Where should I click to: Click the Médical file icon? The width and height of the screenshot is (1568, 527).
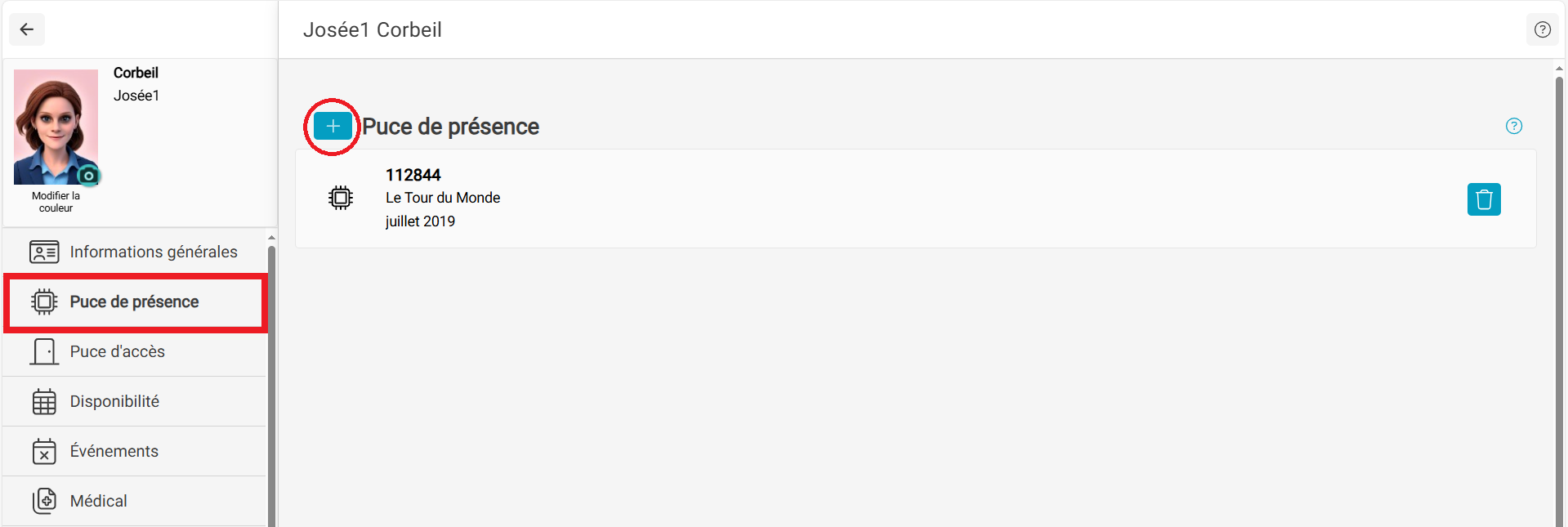[44, 501]
